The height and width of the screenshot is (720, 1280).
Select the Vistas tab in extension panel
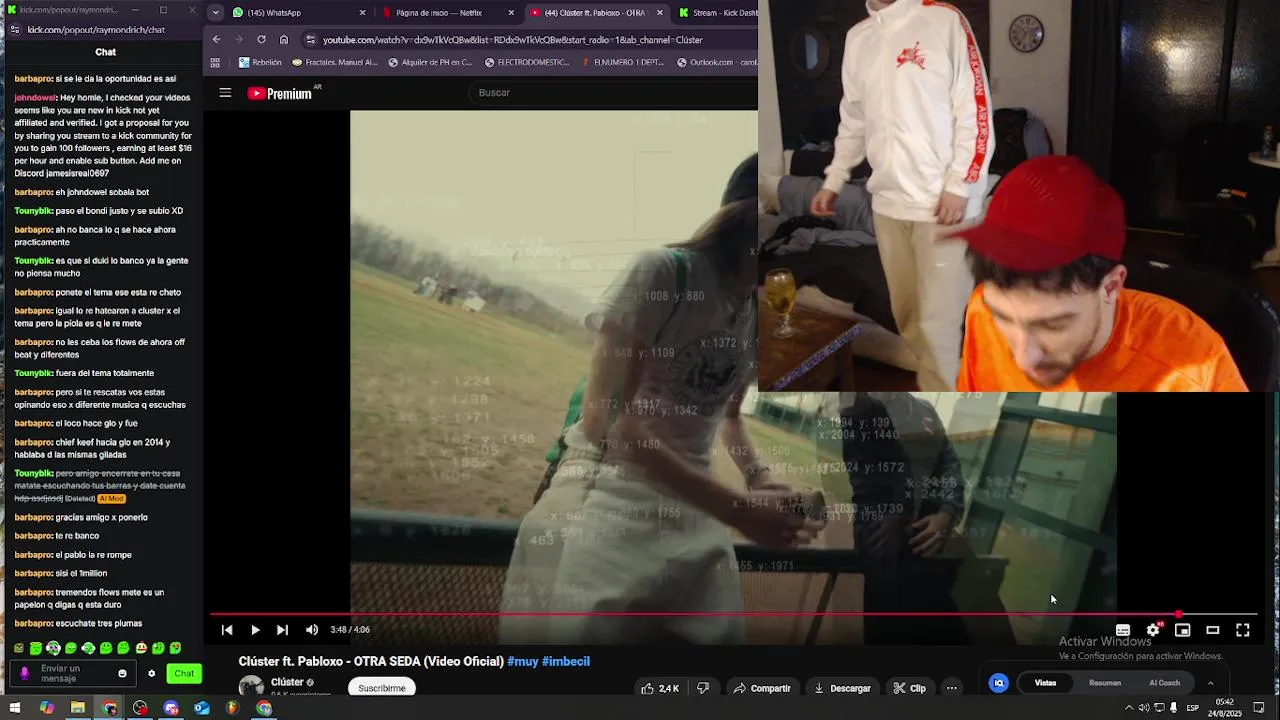[x=1045, y=683]
